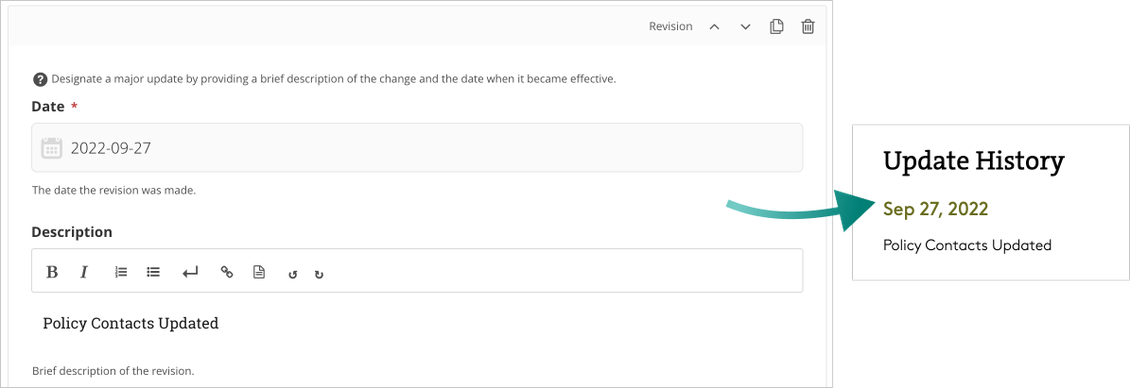Click the Date field showing 2022-09-27

coord(417,147)
